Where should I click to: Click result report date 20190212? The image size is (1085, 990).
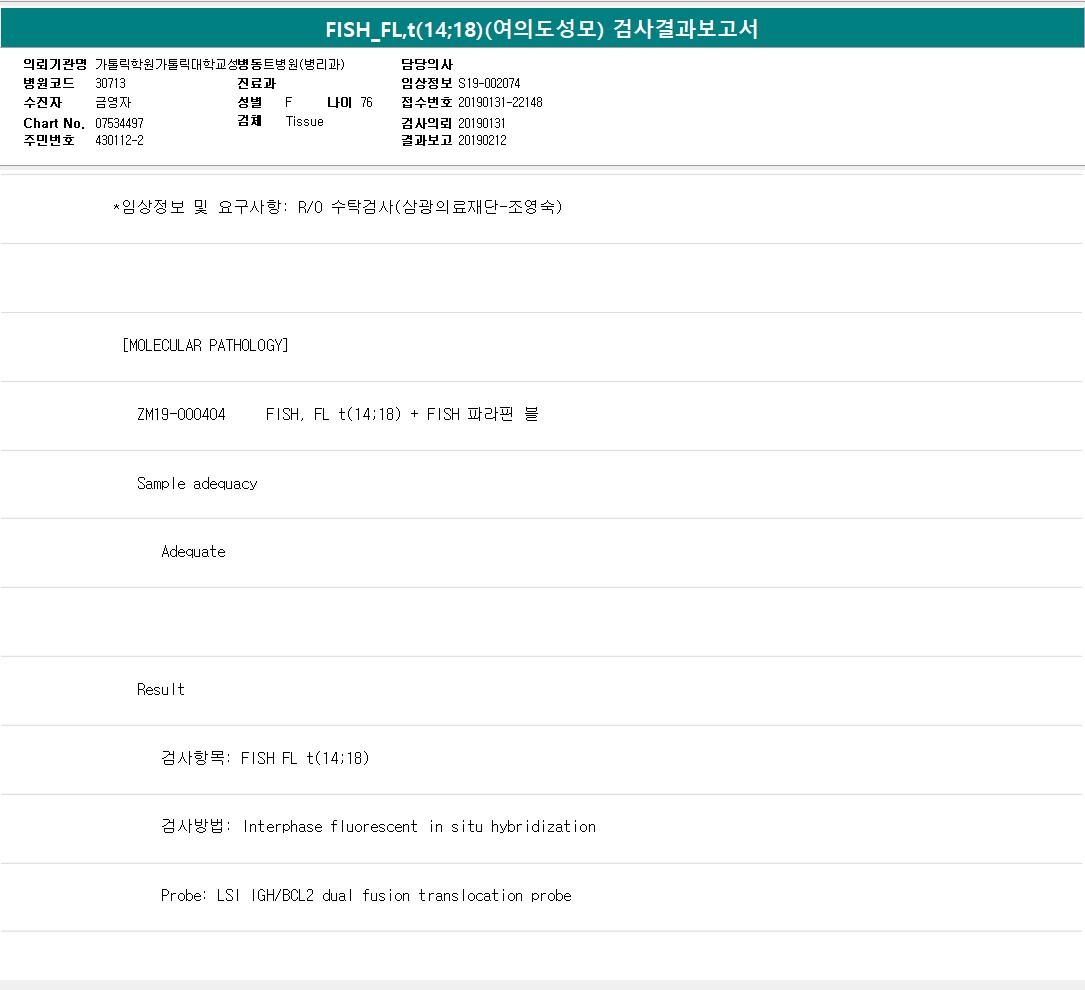[482, 140]
